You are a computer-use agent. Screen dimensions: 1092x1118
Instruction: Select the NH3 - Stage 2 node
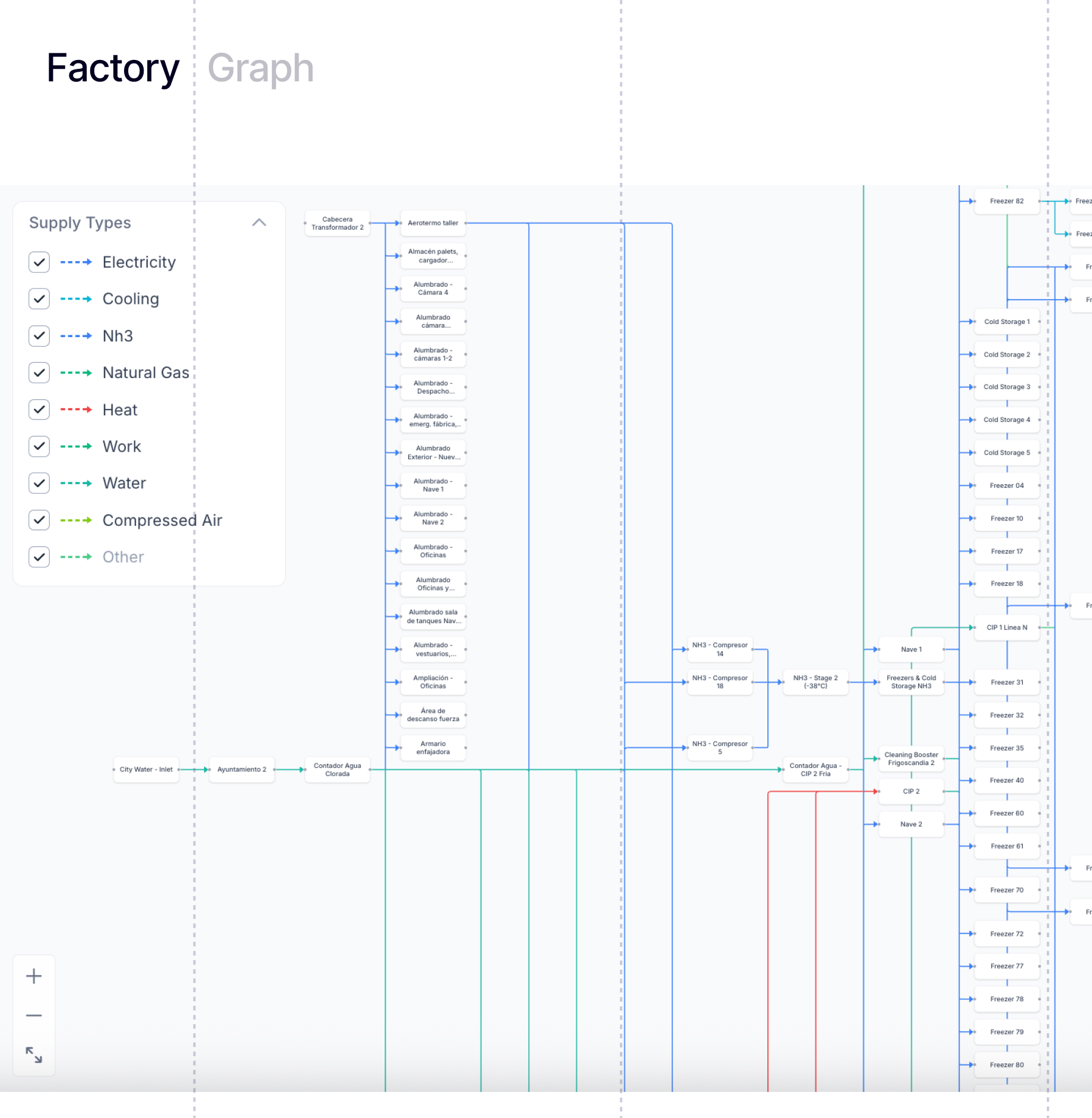tap(815, 682)
